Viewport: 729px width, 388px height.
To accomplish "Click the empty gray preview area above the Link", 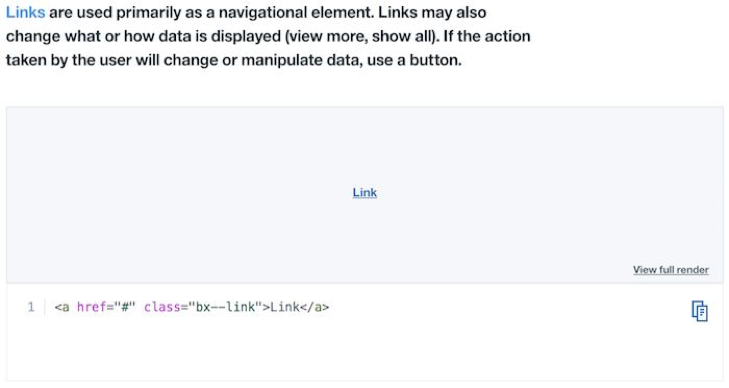I will point(364,144).
